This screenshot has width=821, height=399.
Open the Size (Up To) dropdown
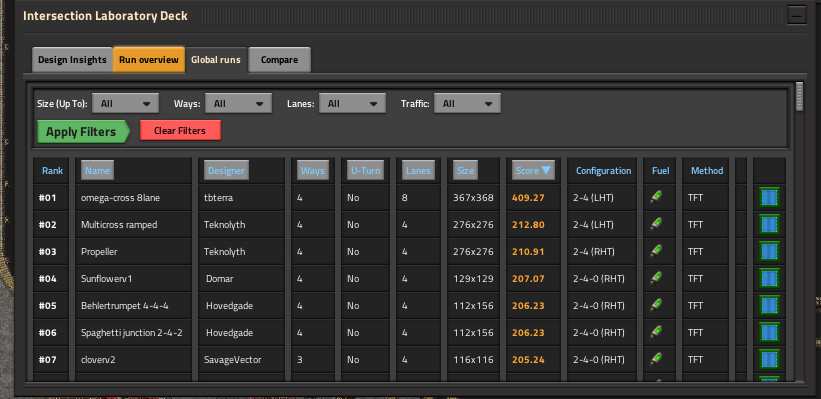click(x=126, y=104)
